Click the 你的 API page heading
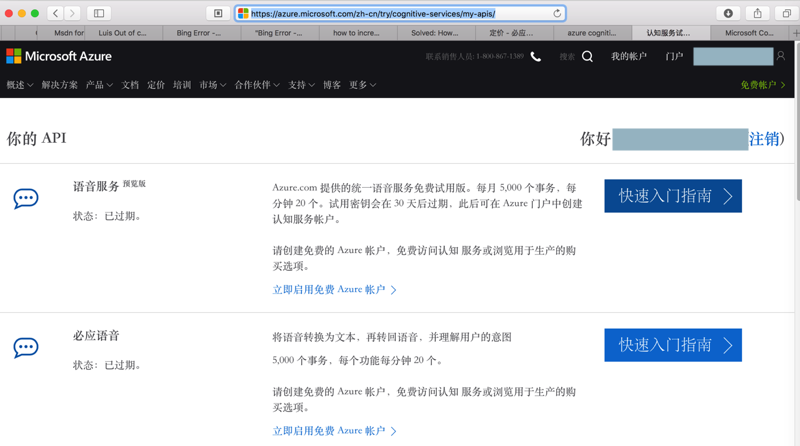The image size is (800, 446). (36, 138)
